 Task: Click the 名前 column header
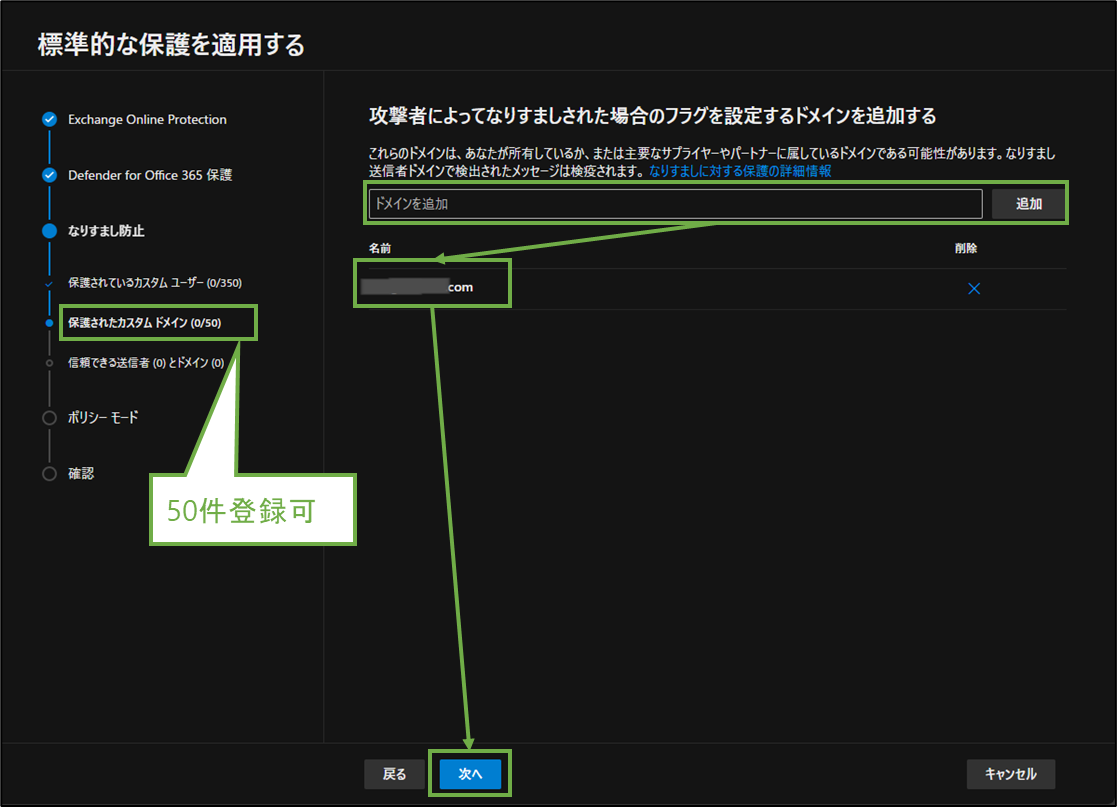coord(380,249)
